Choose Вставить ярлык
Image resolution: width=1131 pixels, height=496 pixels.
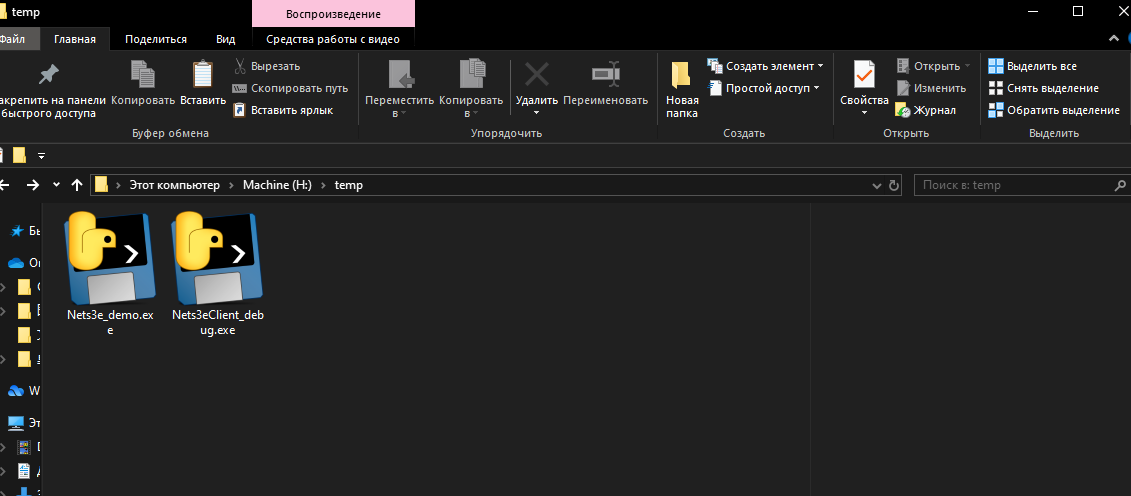[283, 110]
